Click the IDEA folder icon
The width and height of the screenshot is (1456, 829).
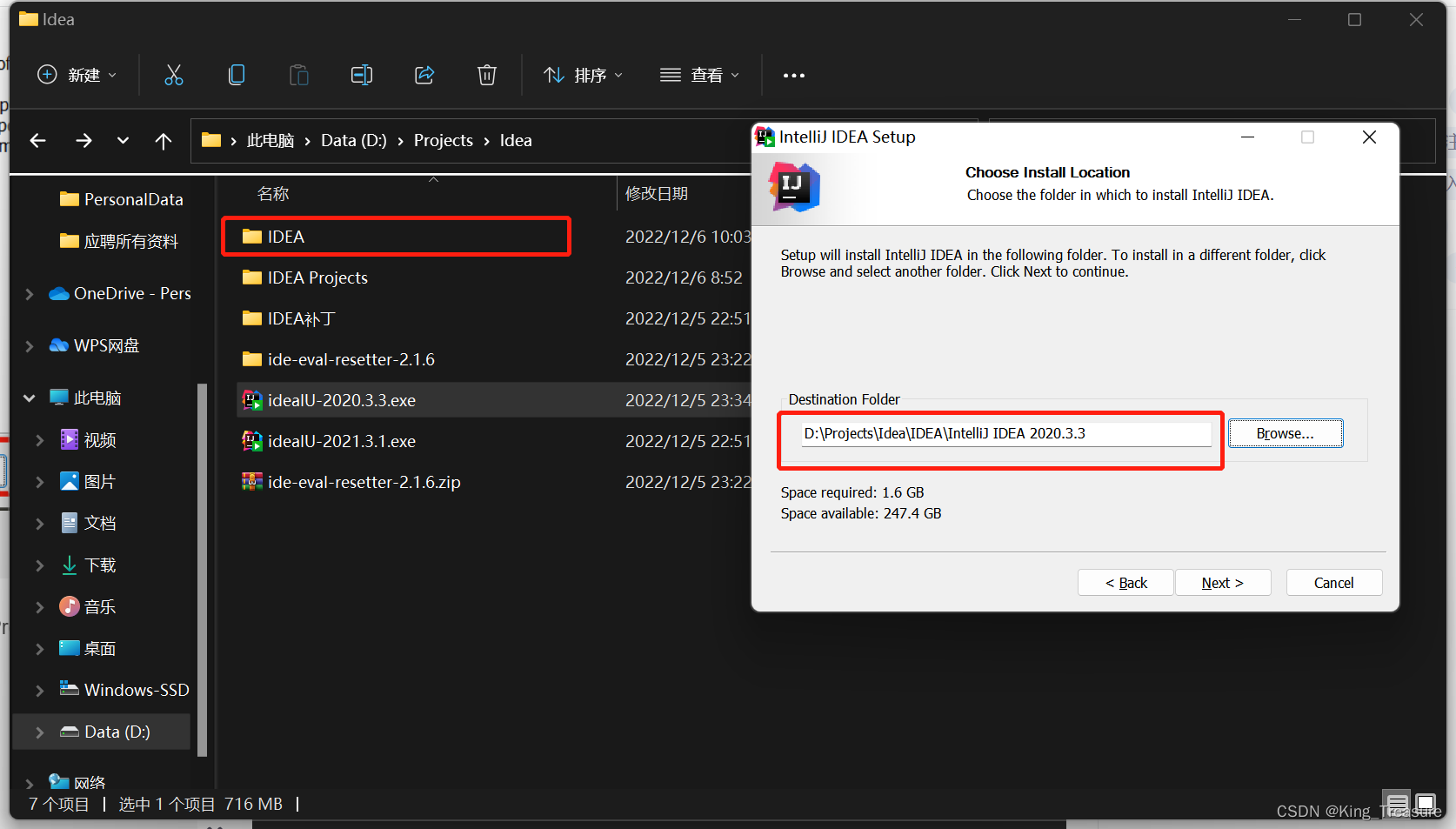pyautogui.click(x=252, y=237)
